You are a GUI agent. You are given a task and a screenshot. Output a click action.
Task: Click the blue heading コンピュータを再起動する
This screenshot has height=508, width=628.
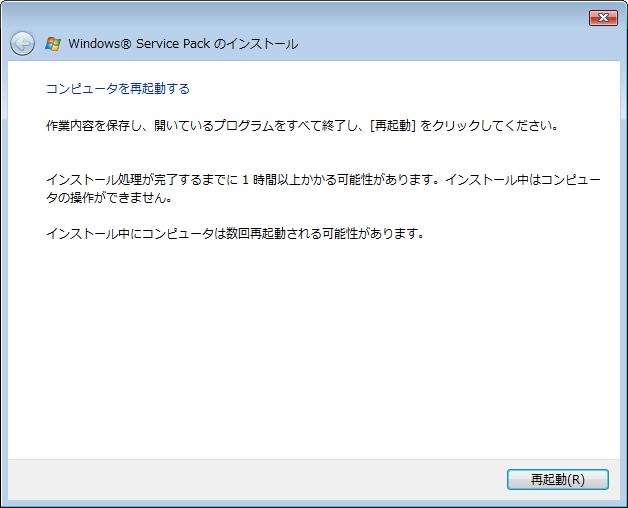coord(118,89)
